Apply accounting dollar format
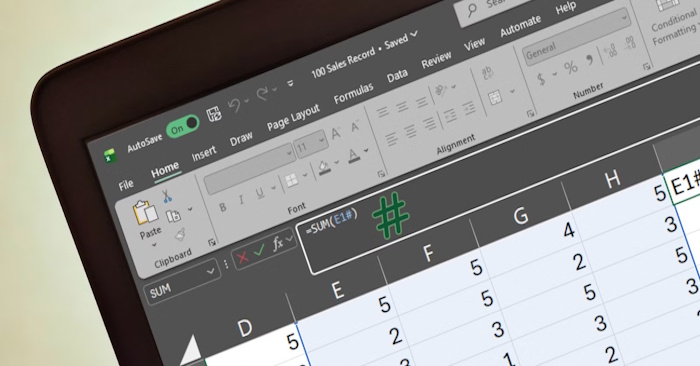 click(542, 79)
